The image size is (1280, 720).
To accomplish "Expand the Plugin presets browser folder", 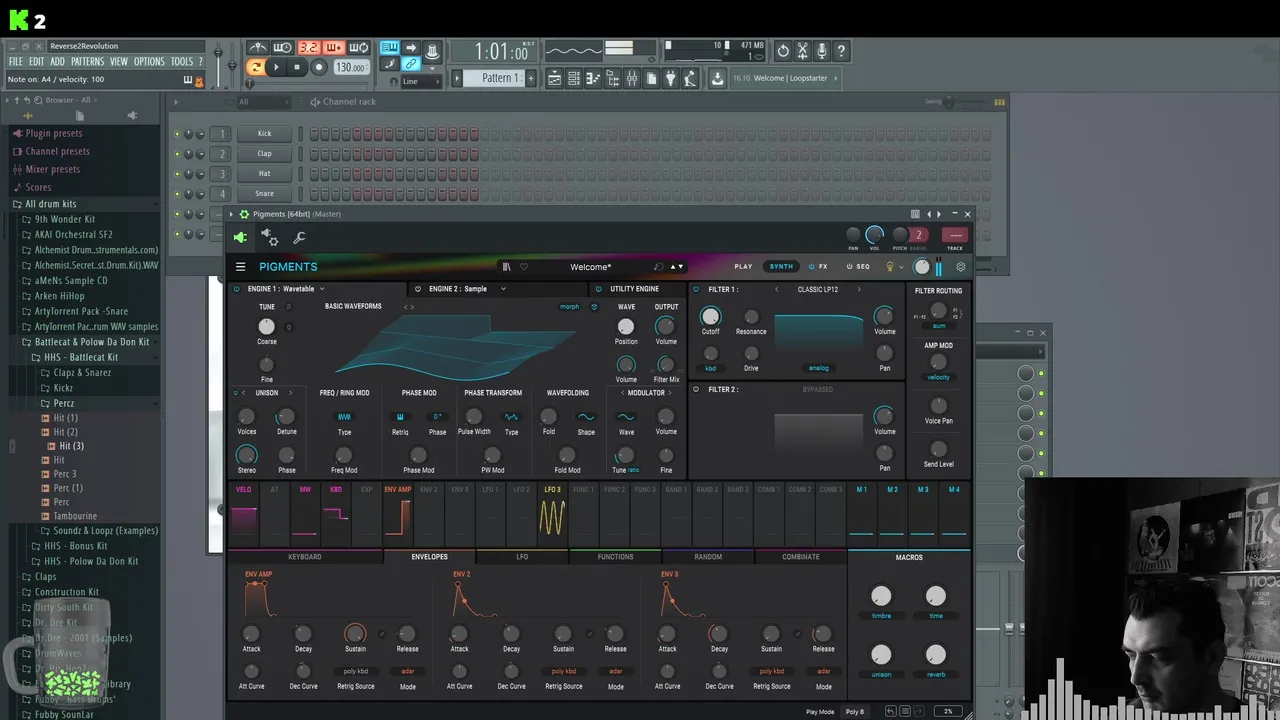I will coord(54,133).
